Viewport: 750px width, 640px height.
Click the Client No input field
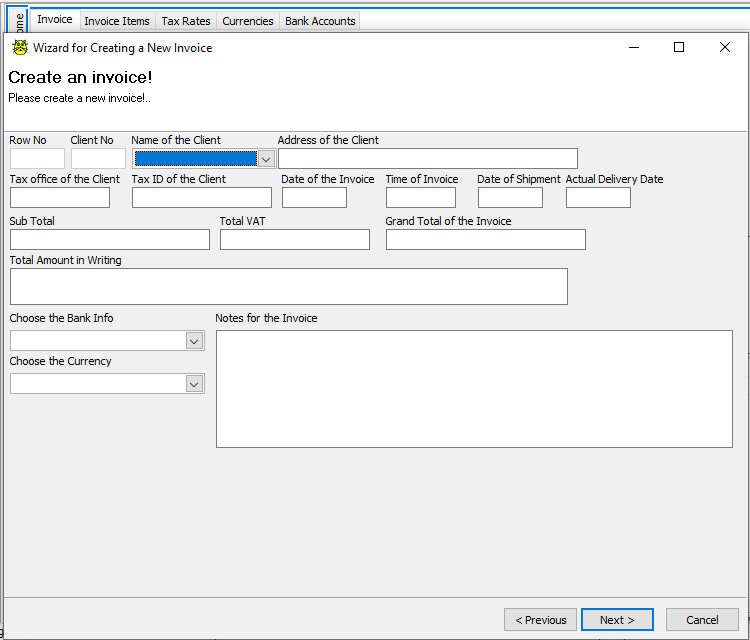[98, 158]
